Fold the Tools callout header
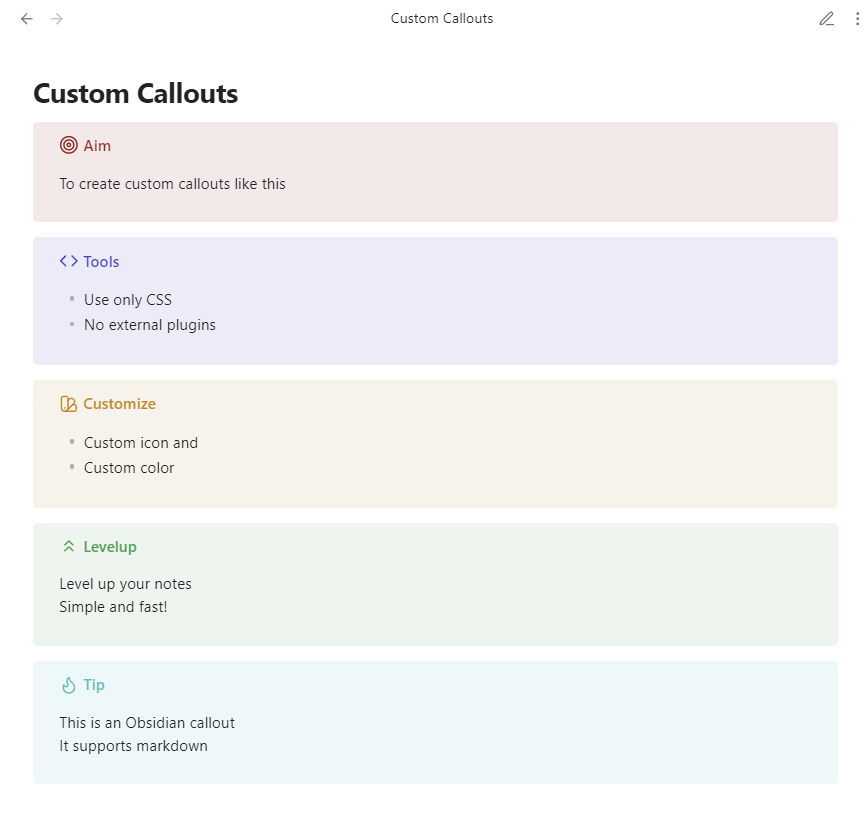The image size is (868, 824). tap(101, 261)
